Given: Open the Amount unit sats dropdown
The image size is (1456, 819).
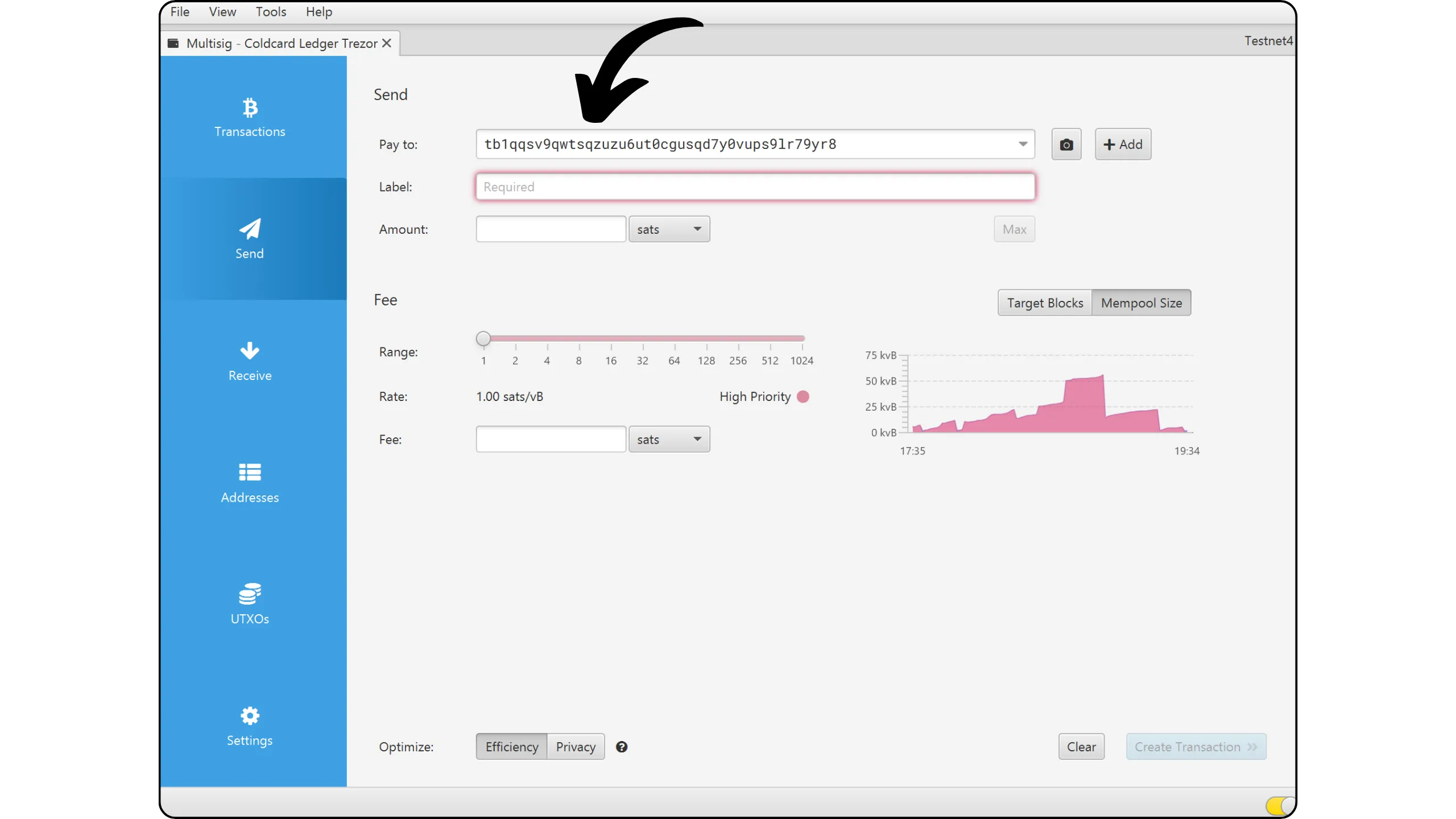Looking at the screenshot, I should [x=669, y=229].
